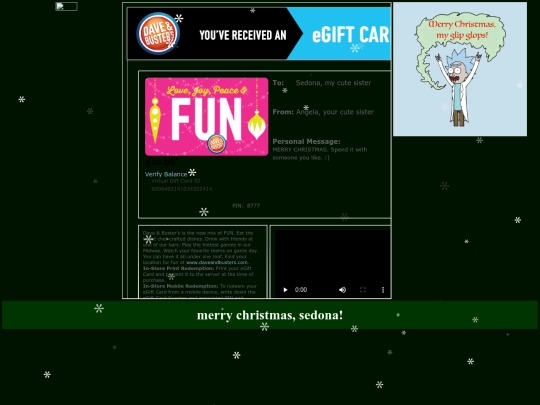
Task: Click the Love, Joy, Peace & FUN gift card image
Action: tap(207, 117)
